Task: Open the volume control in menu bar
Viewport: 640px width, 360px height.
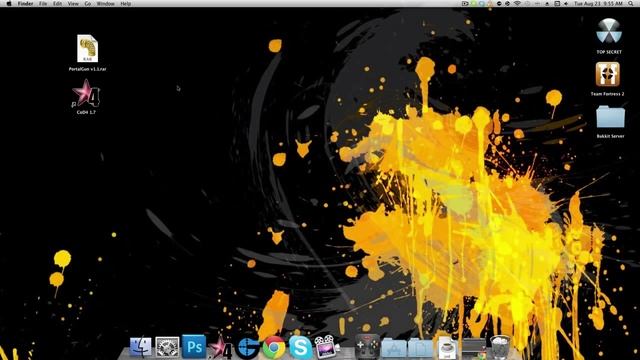Action: [x=566, y=4]
